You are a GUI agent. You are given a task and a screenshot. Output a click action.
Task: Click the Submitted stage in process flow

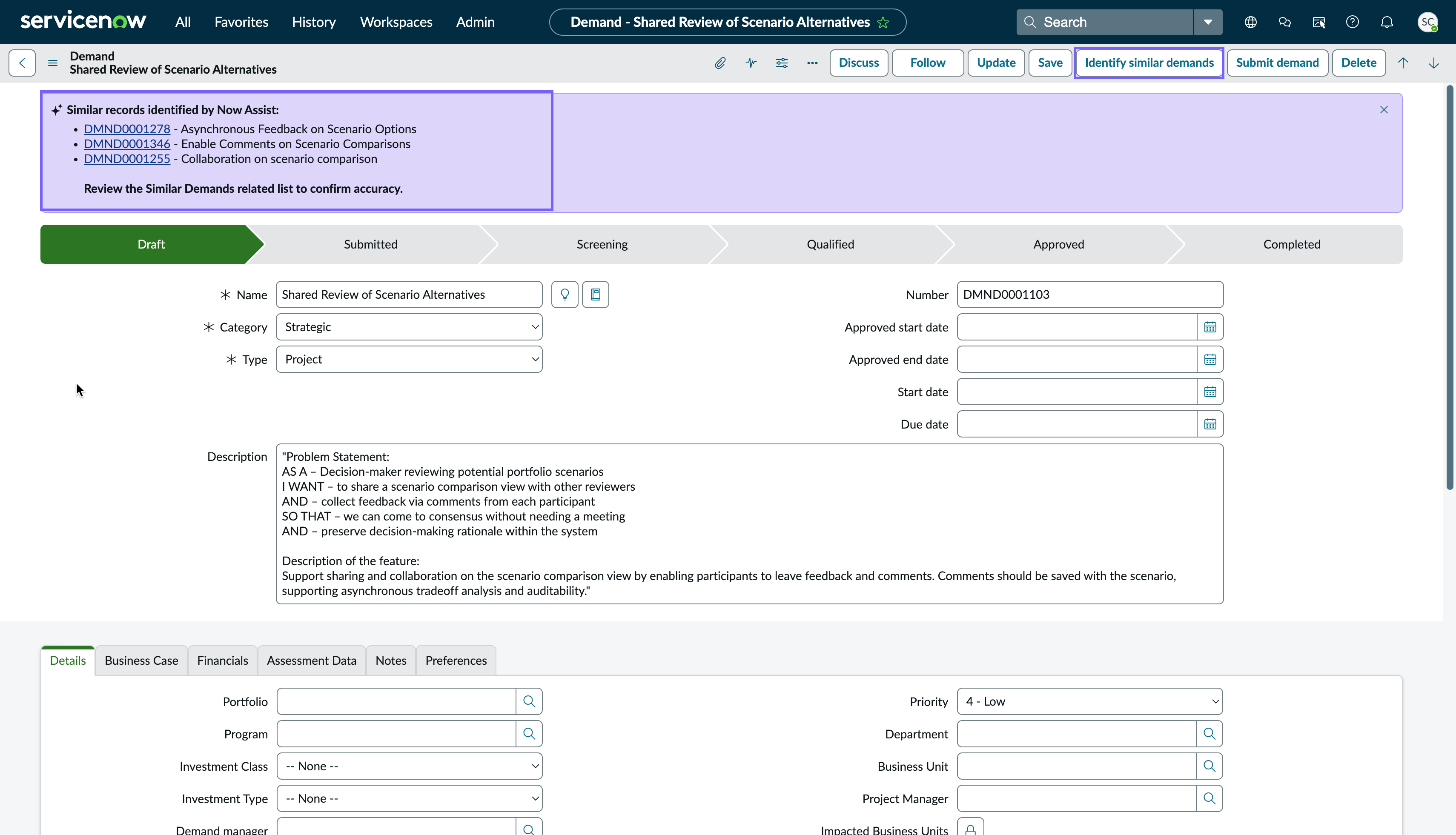tap(370, 244)
